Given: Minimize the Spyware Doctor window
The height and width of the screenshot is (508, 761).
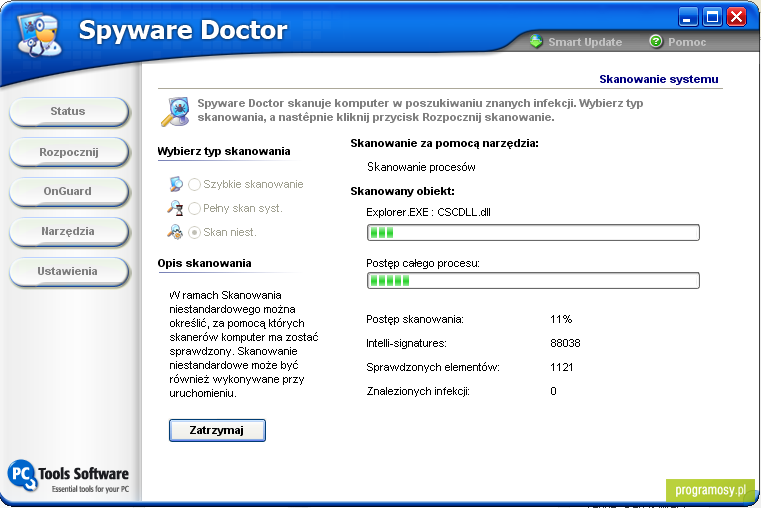Looking at the screenshot, I should [687, 17].
